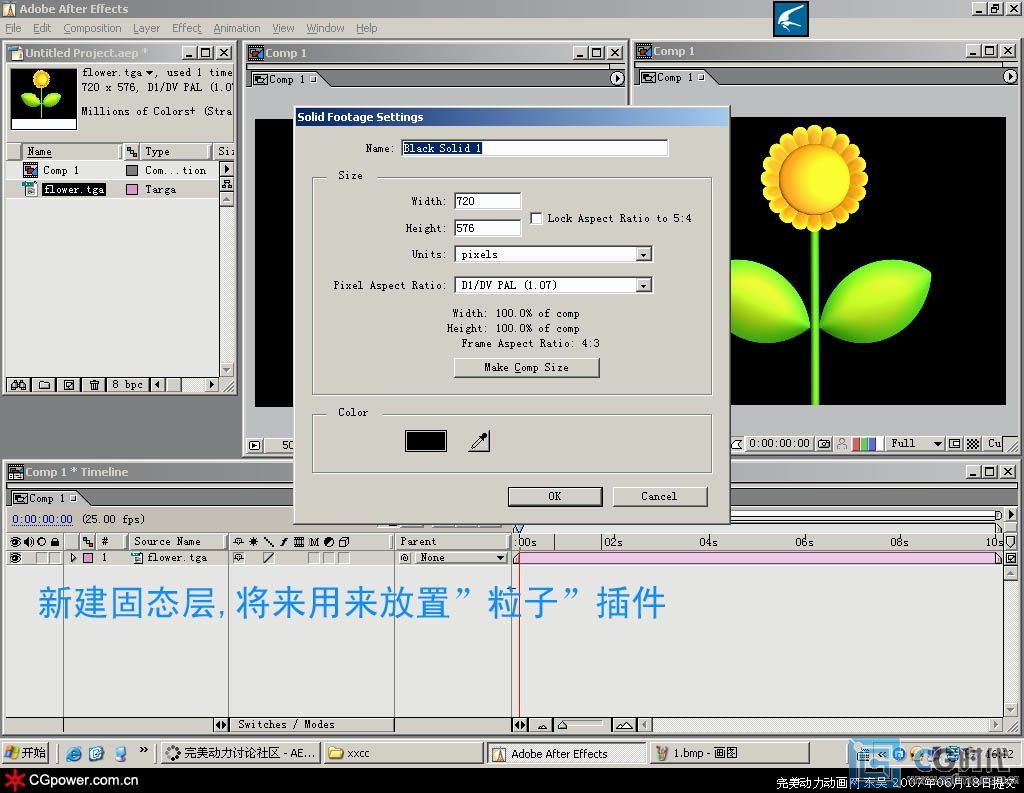Click the solid Name input field
The image size is (1024, 793).
pyautogui.click(x=534, y=148)
